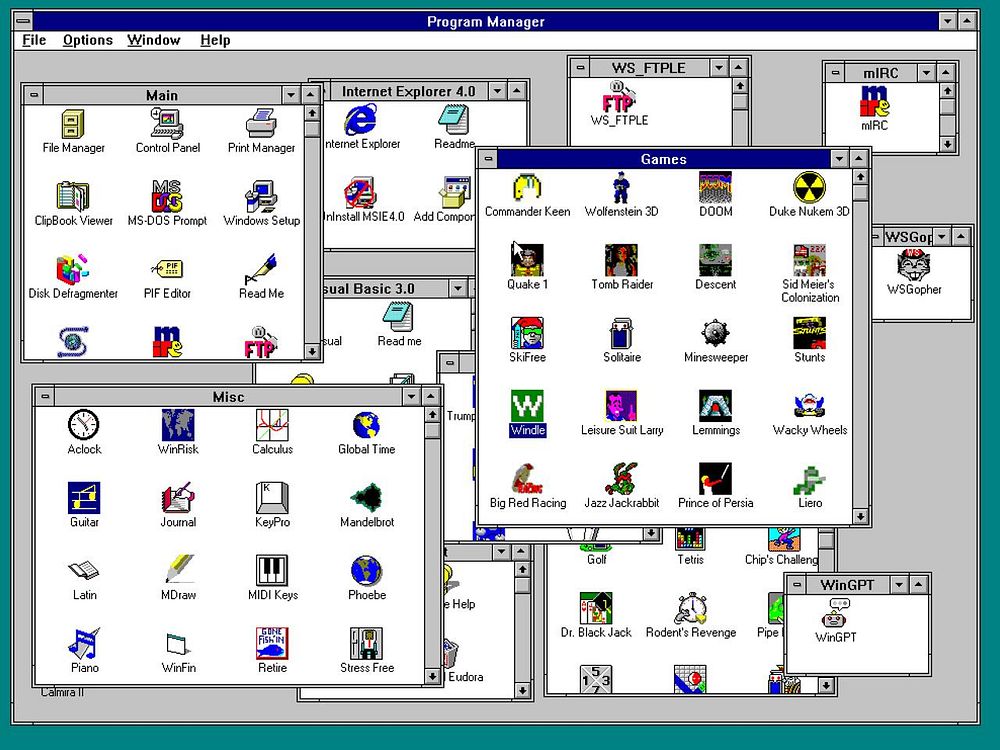Launch Commander Keen in Games
Image resolution: width=1000 pixels, height=750 pixels.
527,188
